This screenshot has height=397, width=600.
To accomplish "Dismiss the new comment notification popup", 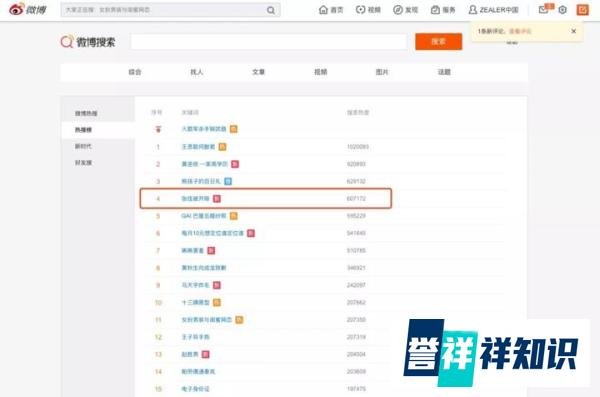I will pos(574,31).
